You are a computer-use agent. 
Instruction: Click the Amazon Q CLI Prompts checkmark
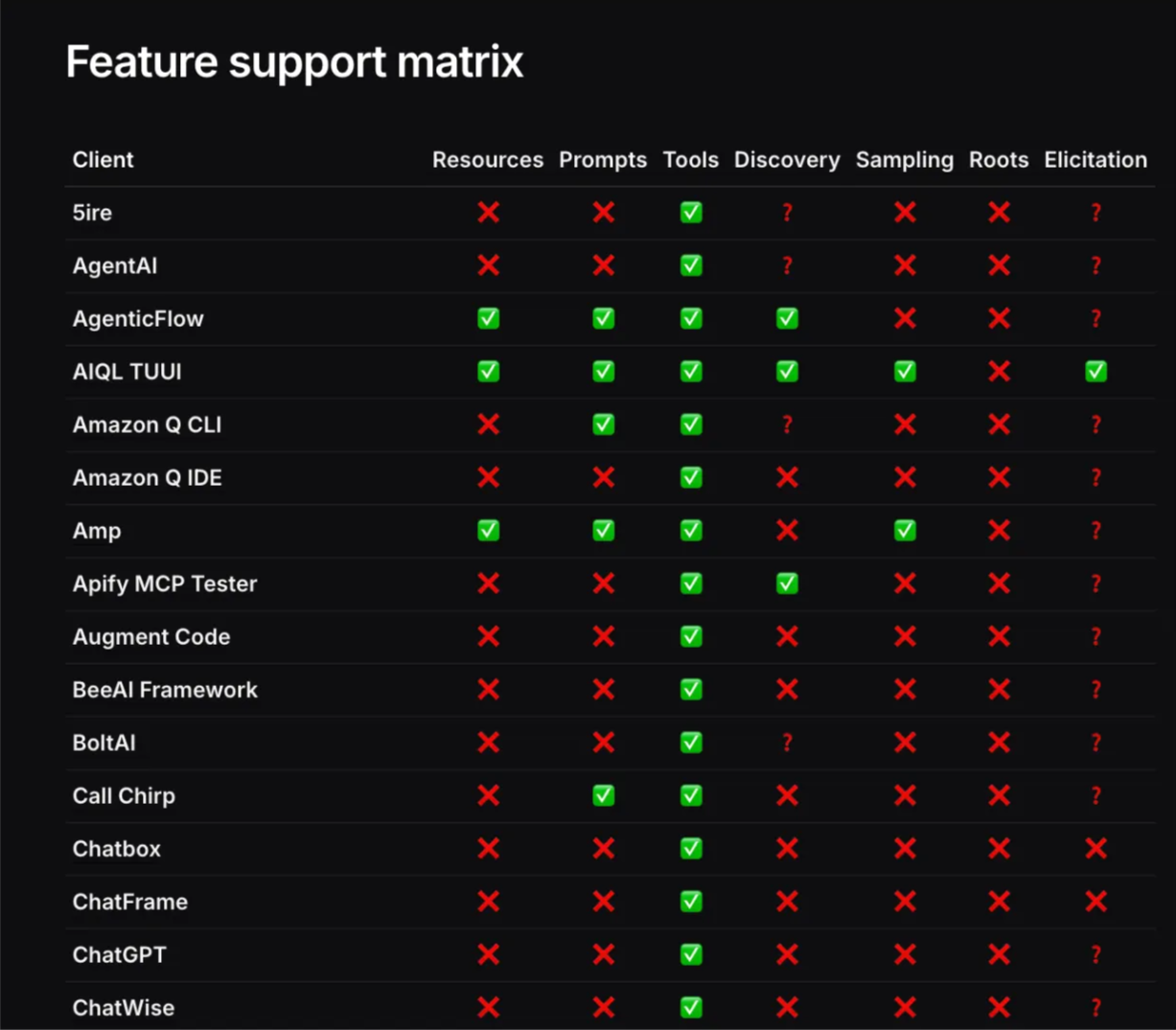tap(603, 424)
